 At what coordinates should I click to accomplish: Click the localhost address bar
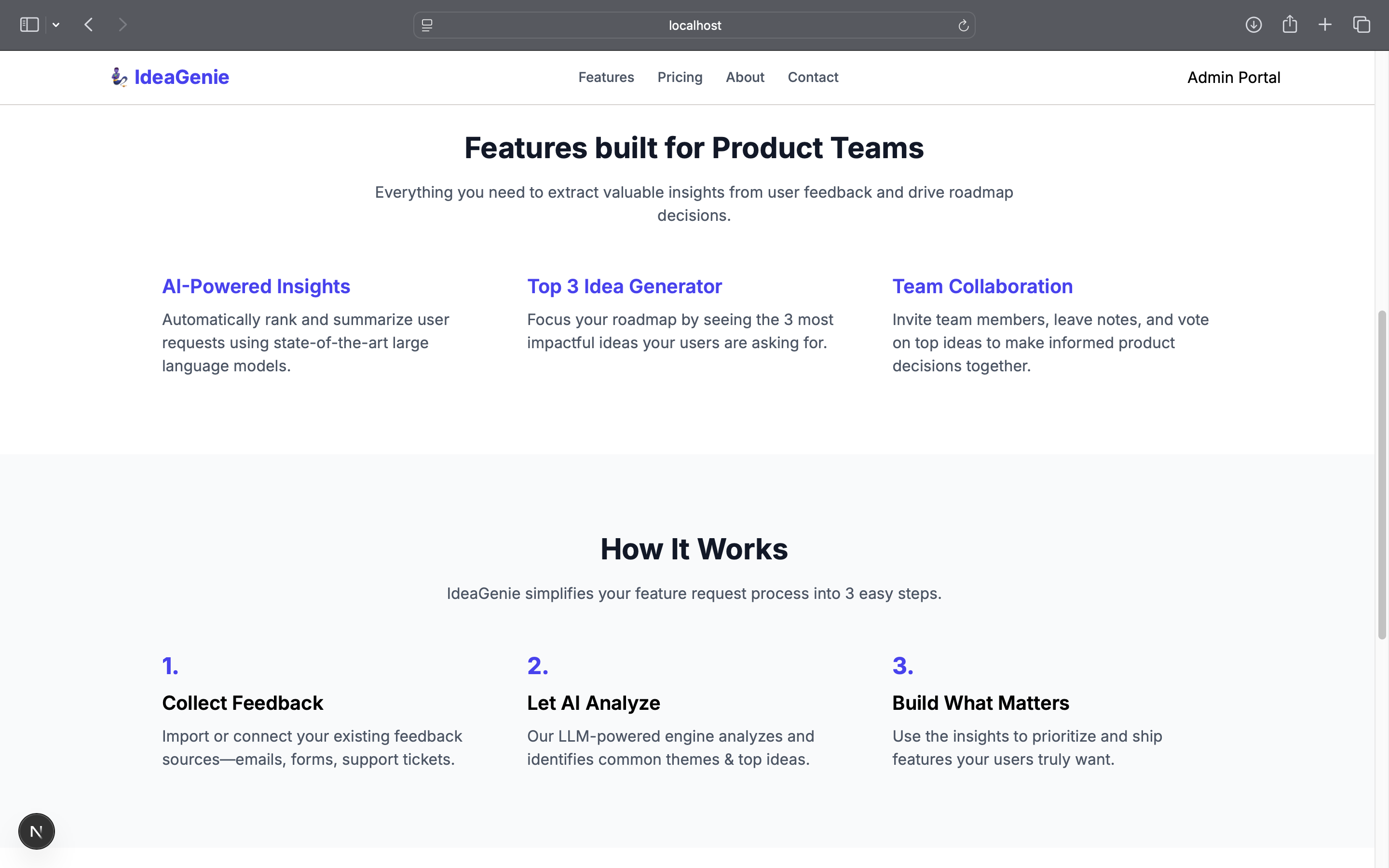pyautogui.click(x=694, y=25)
